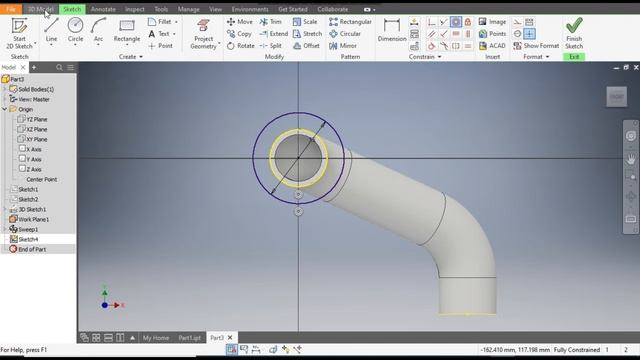Viewport: 640px width, 360px height.
Task: Expand the Format panel dropdown
Action: pos(536,57)
